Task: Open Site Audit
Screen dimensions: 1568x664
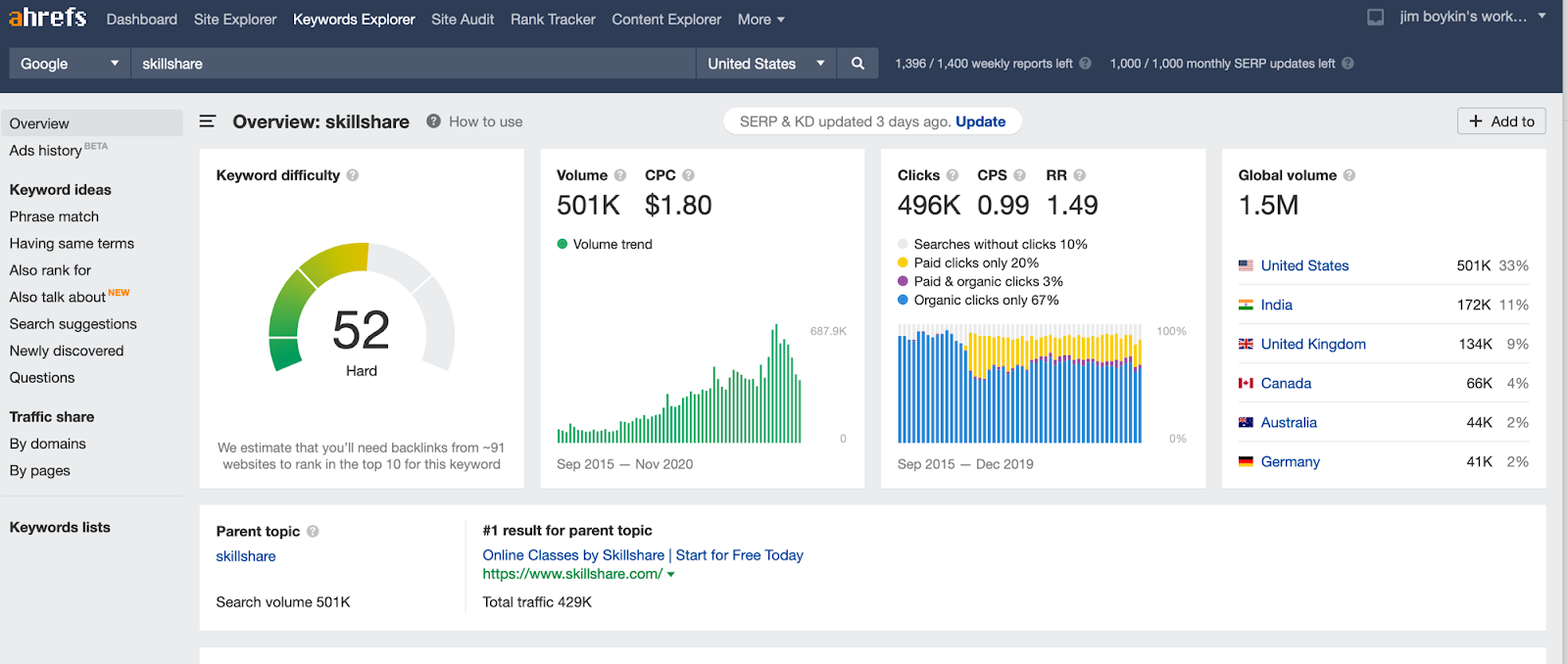Action: coord(463,20)
